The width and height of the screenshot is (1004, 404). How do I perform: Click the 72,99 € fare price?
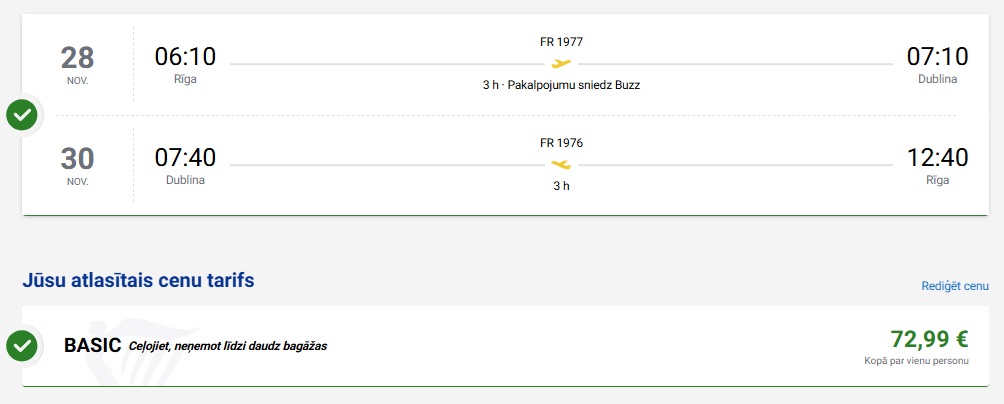tap(929, 338)
